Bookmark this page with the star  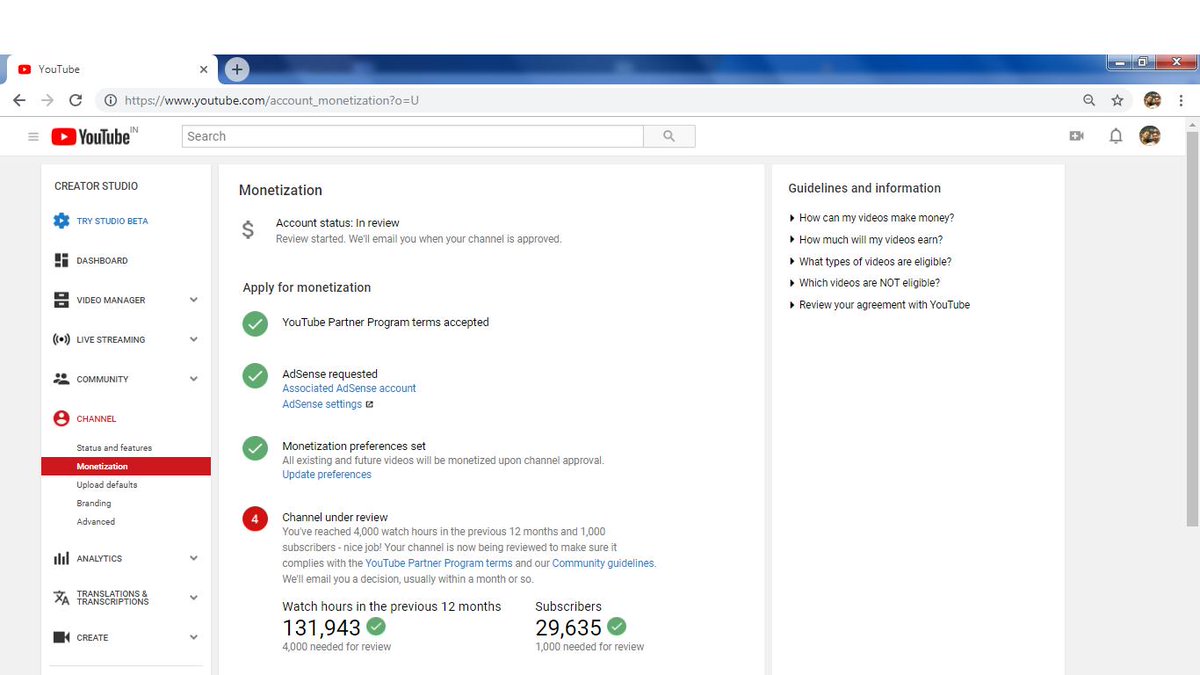pyautogui.click(x=1117, y=100)
